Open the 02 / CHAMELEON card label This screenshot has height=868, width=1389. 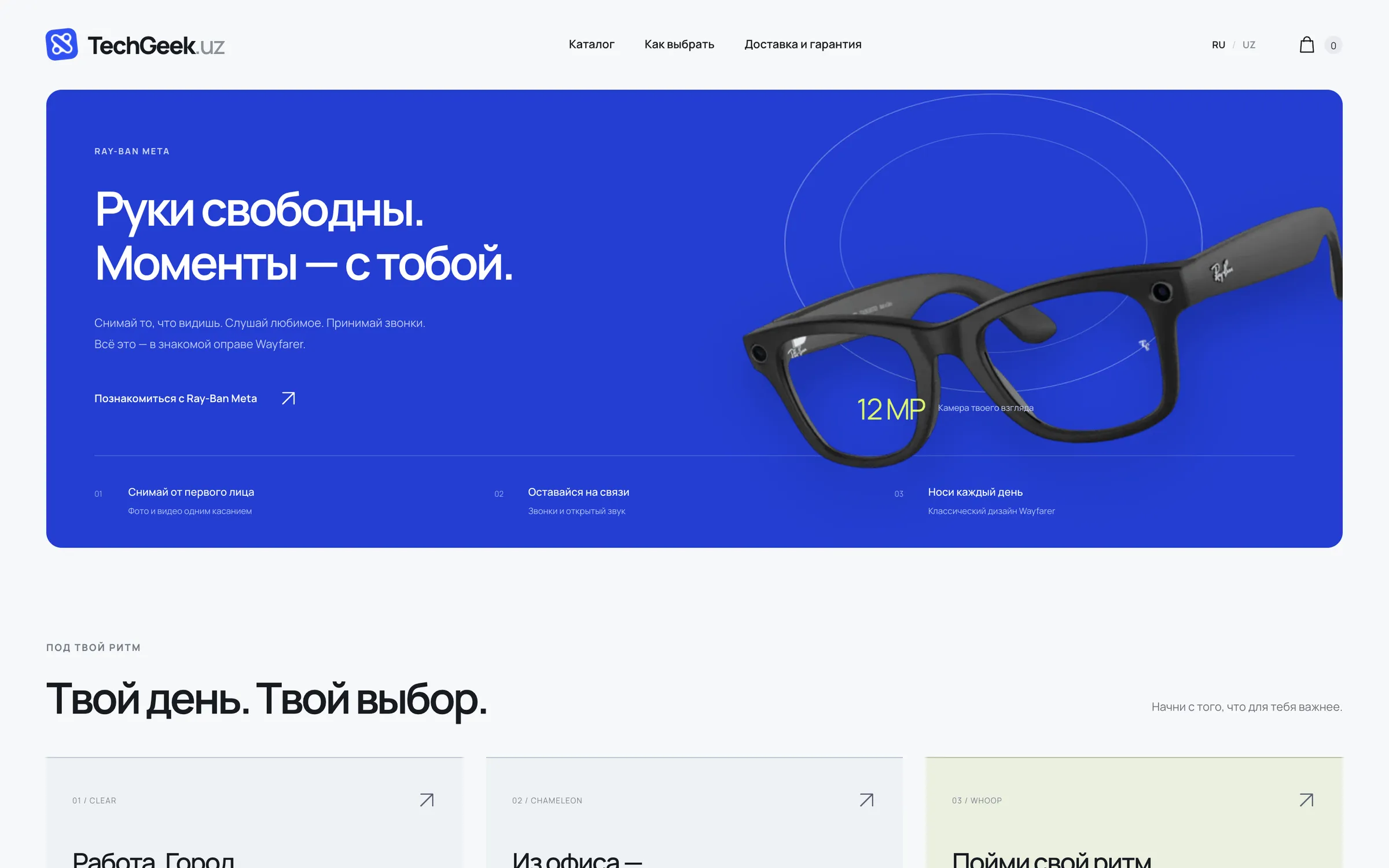(547, 800)
